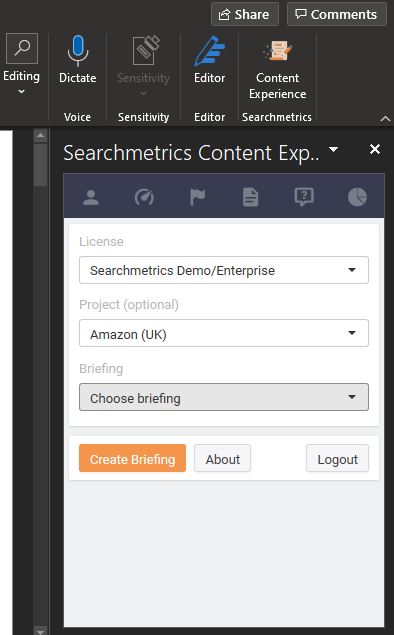The image size is (394, 635).
Task: Click the document vertical scrollbar thumb
Action: [40, 165]
